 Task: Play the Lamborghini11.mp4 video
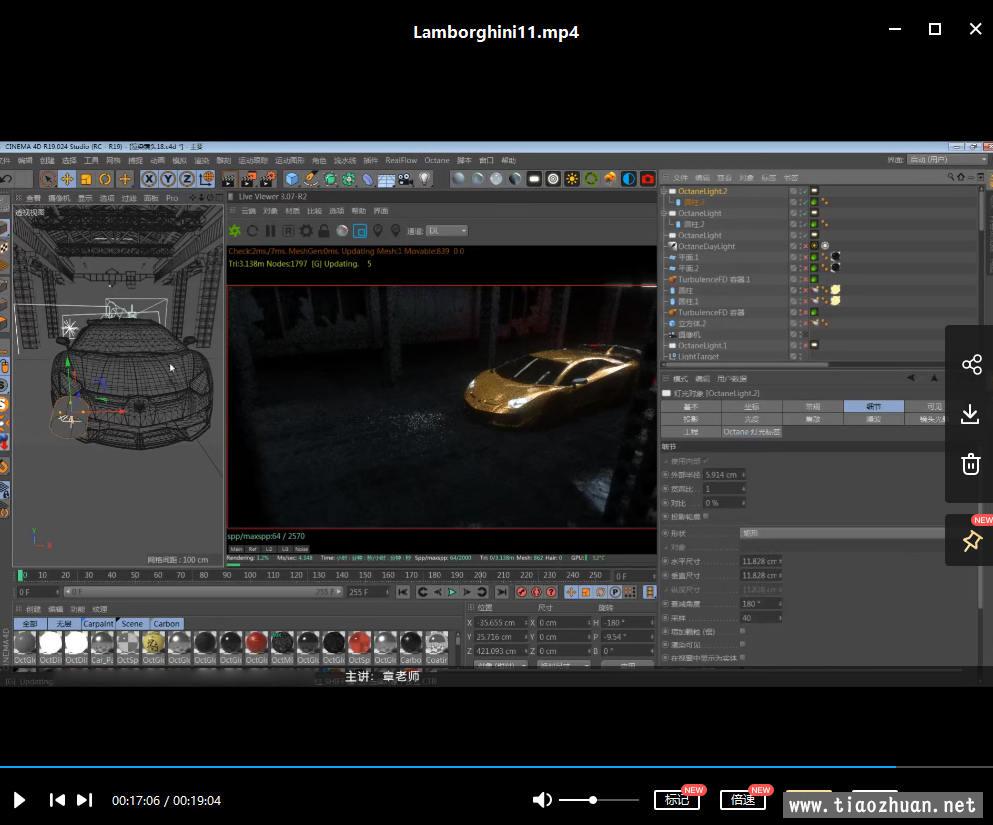[x=19, y=800]
